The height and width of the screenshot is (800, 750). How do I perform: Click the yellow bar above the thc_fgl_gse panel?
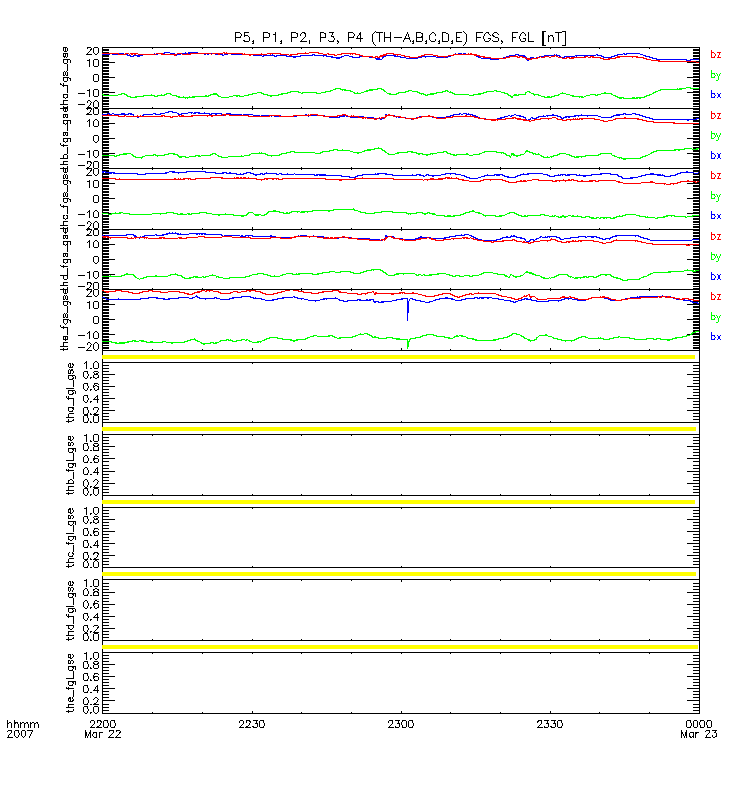point(399,502)
